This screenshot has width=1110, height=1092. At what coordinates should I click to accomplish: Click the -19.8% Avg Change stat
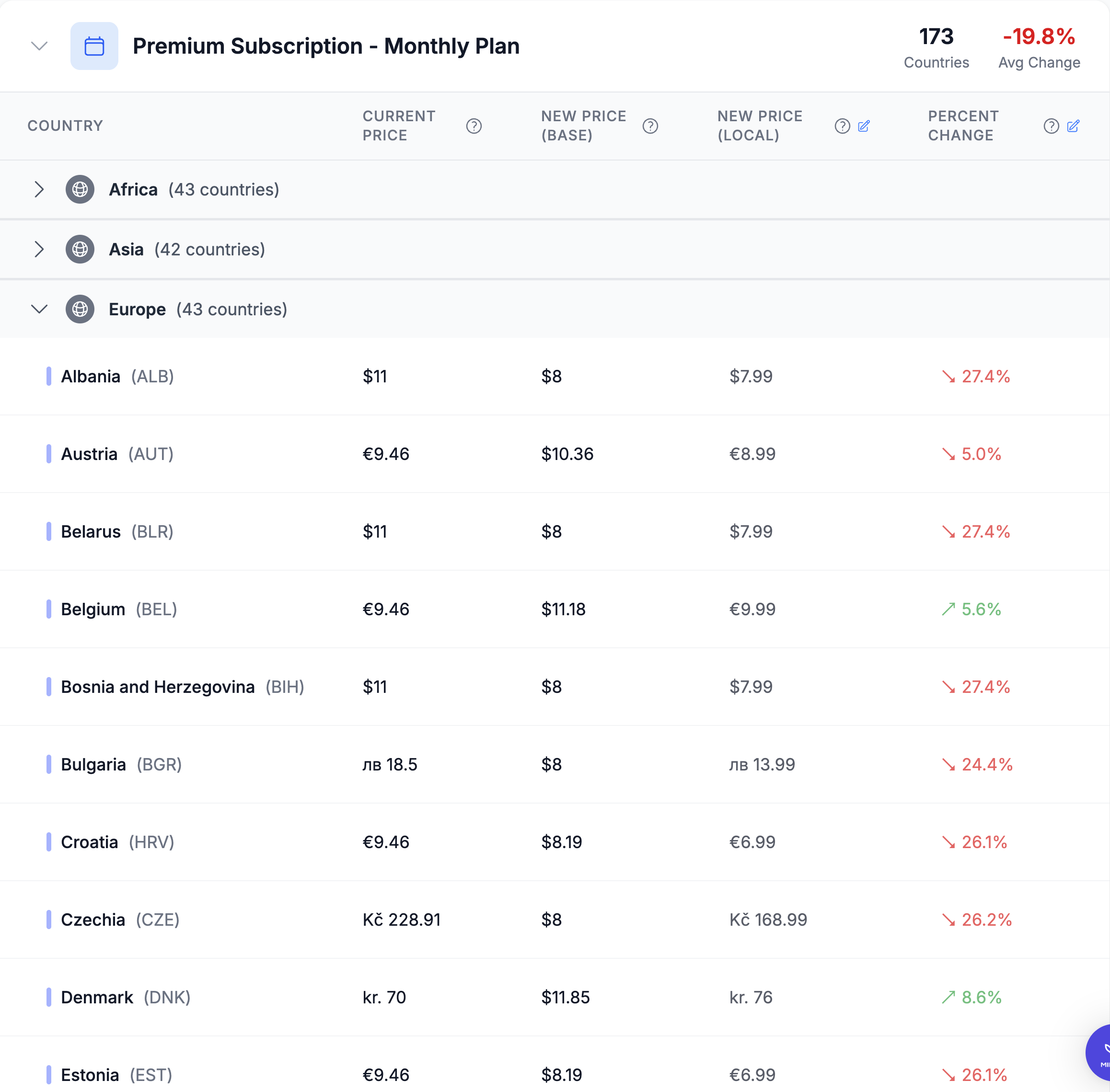[1038, 37]
